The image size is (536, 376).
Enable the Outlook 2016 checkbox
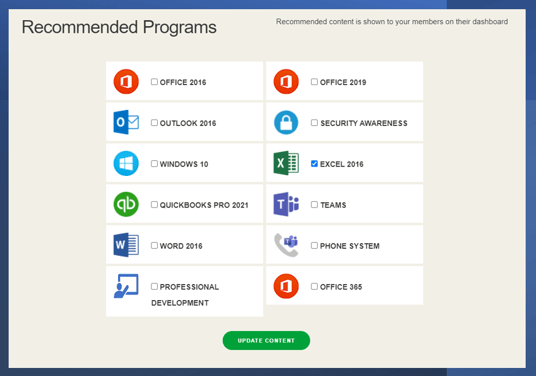point(155,123)
